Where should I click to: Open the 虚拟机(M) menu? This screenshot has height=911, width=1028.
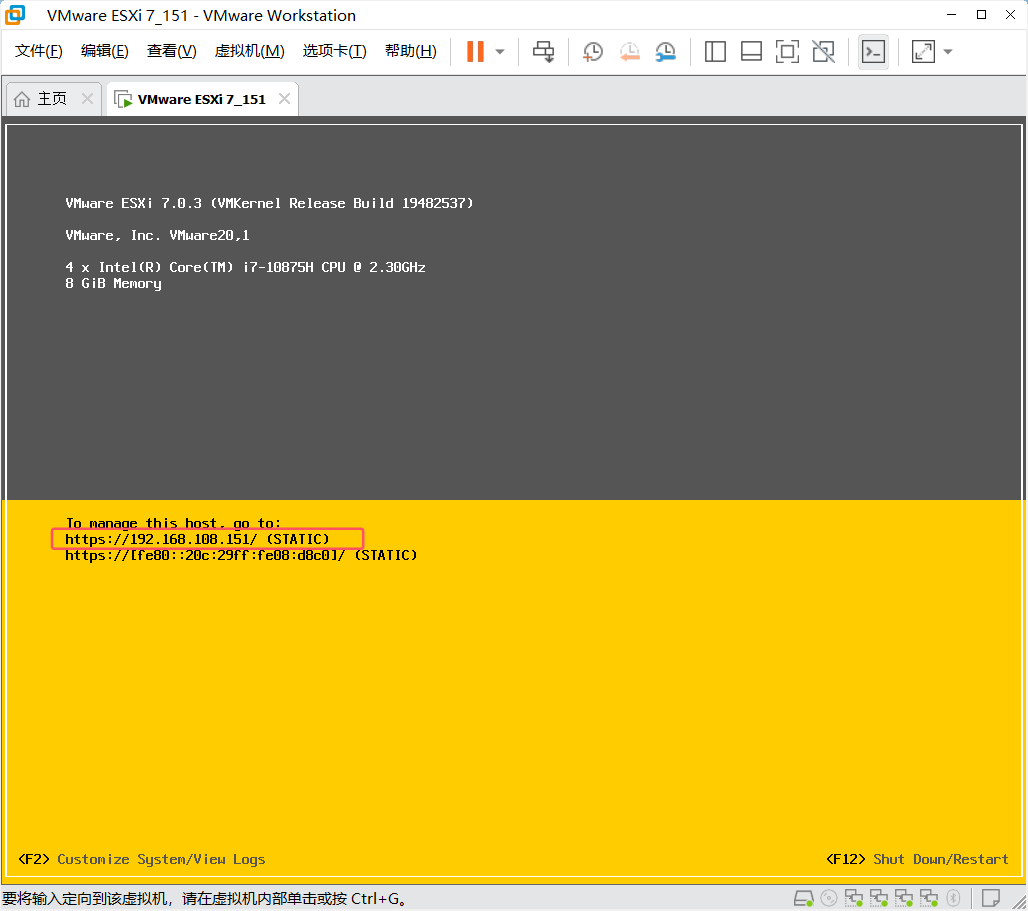[x=250, y=51]
